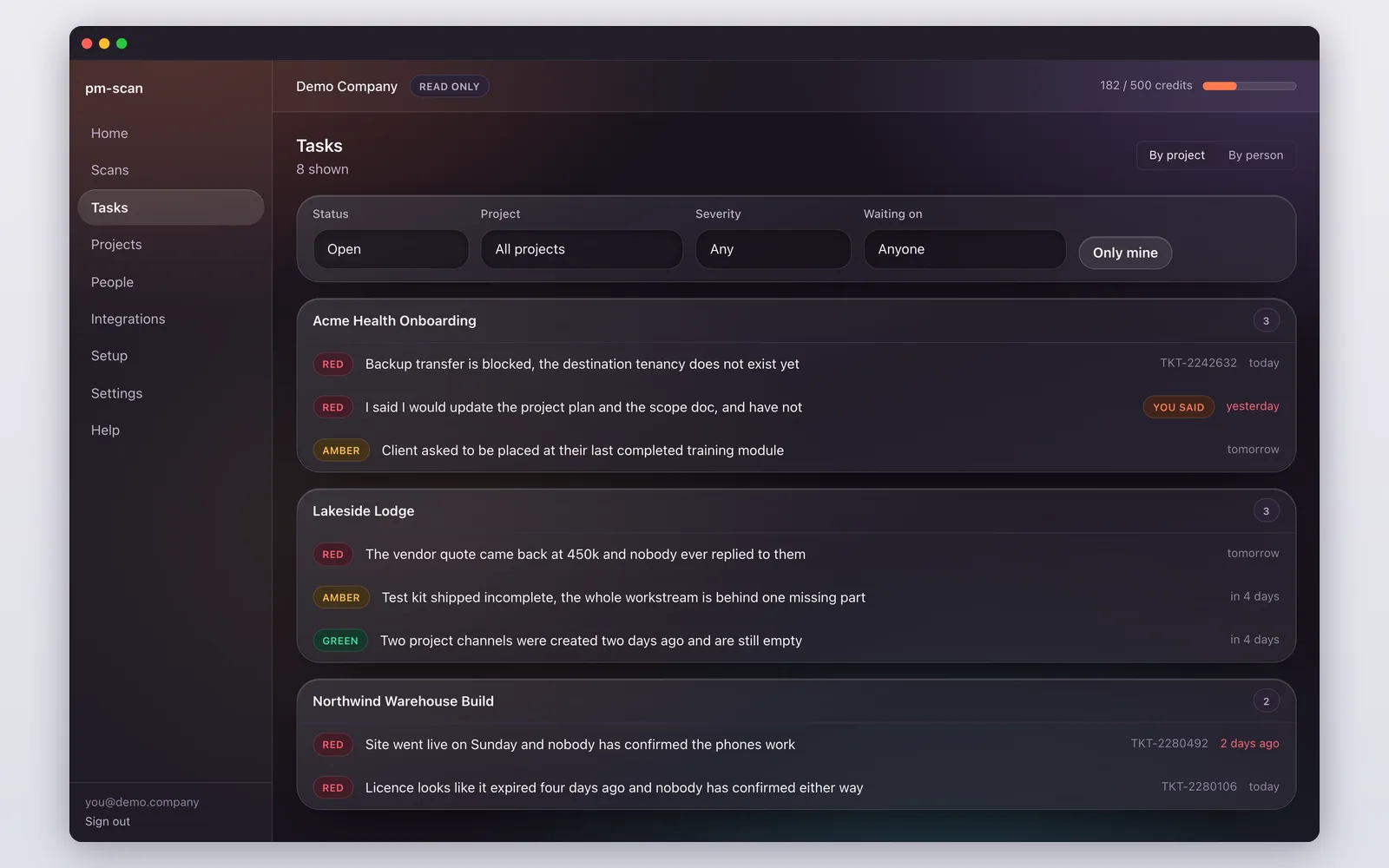Open Projects in the sidebar
Viewport: 1389px width, 868px height.
pos(171,245)
